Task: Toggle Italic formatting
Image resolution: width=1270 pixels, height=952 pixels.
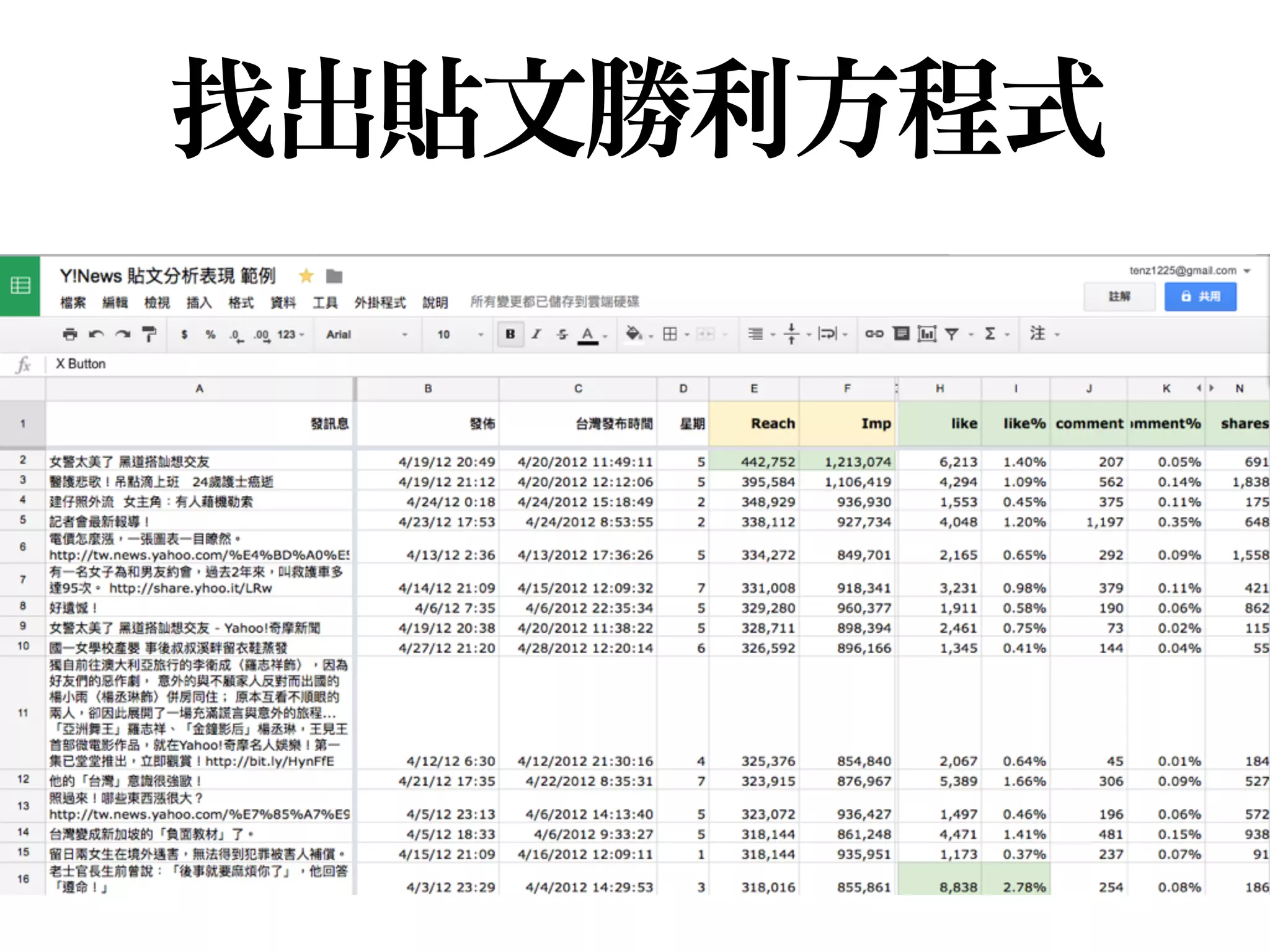Action: (536, 334)
